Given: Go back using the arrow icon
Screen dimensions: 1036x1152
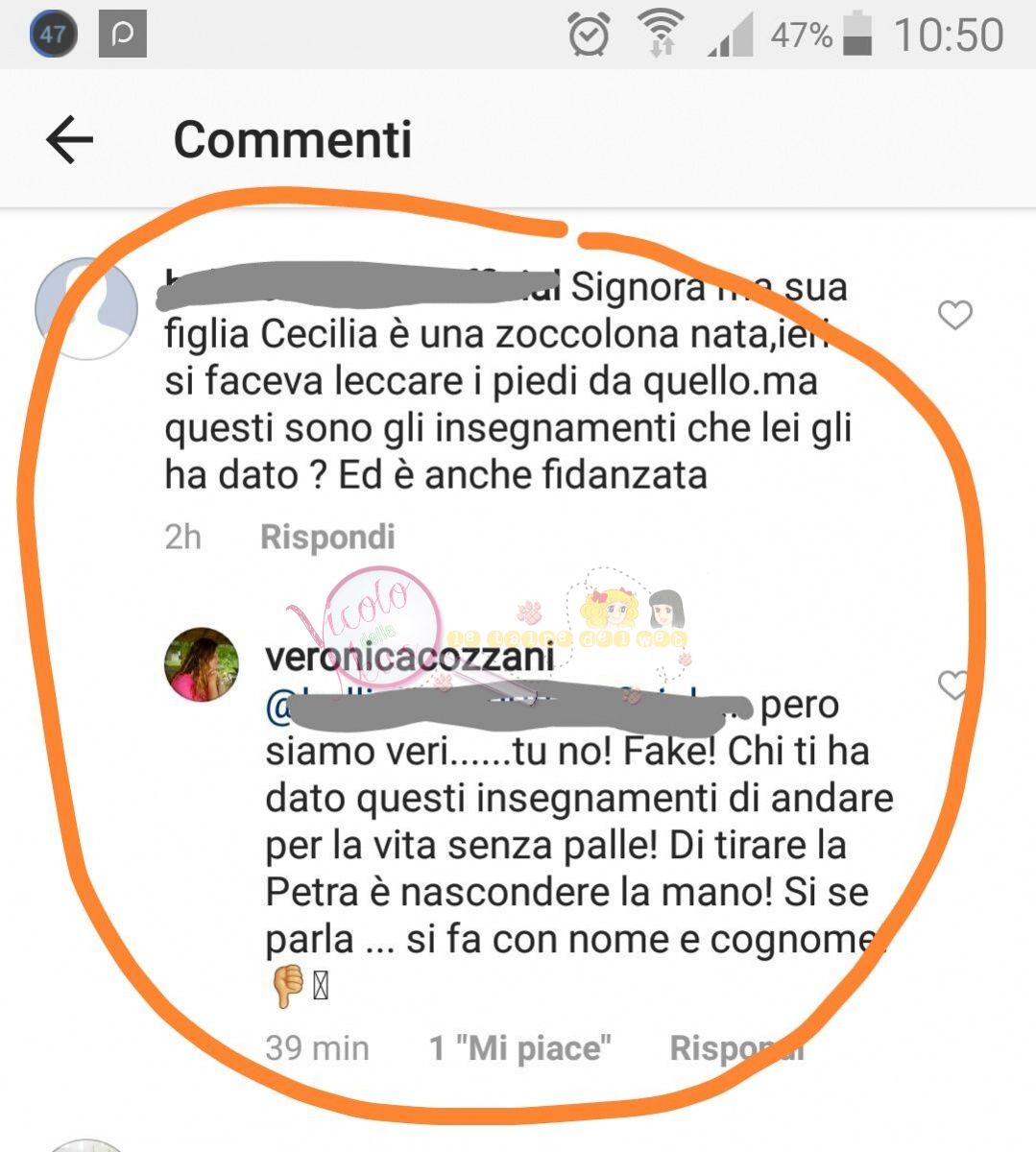Looking at the screenshot, I should [x=69, y=140].
